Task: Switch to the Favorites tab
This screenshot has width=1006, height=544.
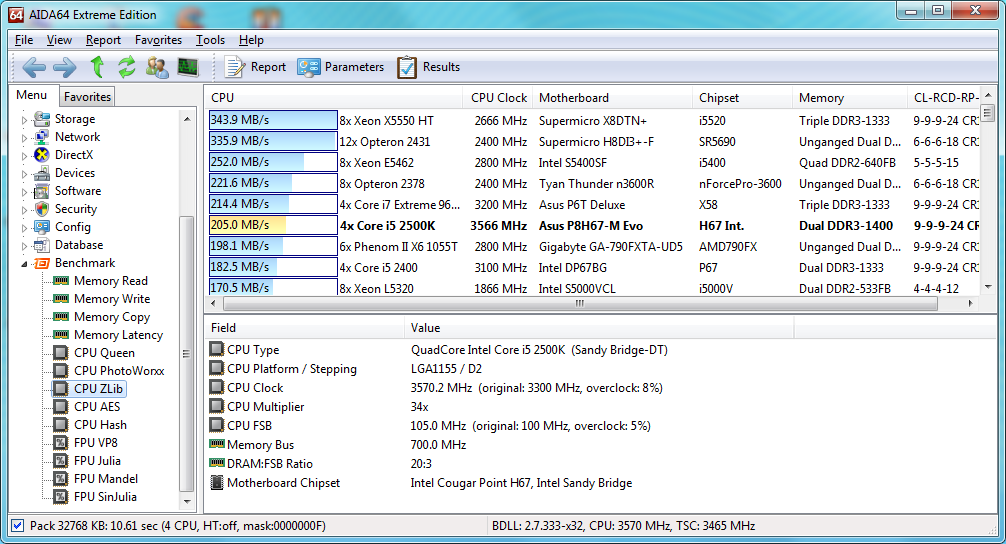Action: tap(87, 97)
